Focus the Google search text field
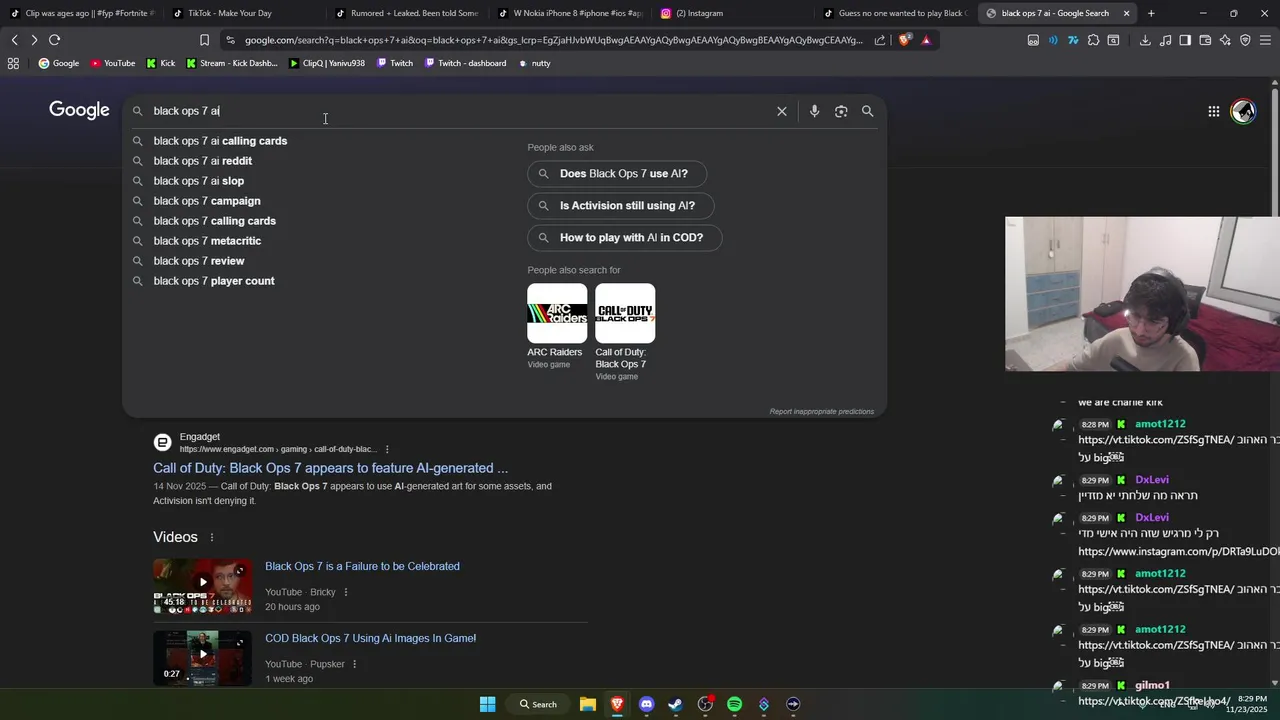 (x=460, y=111)
